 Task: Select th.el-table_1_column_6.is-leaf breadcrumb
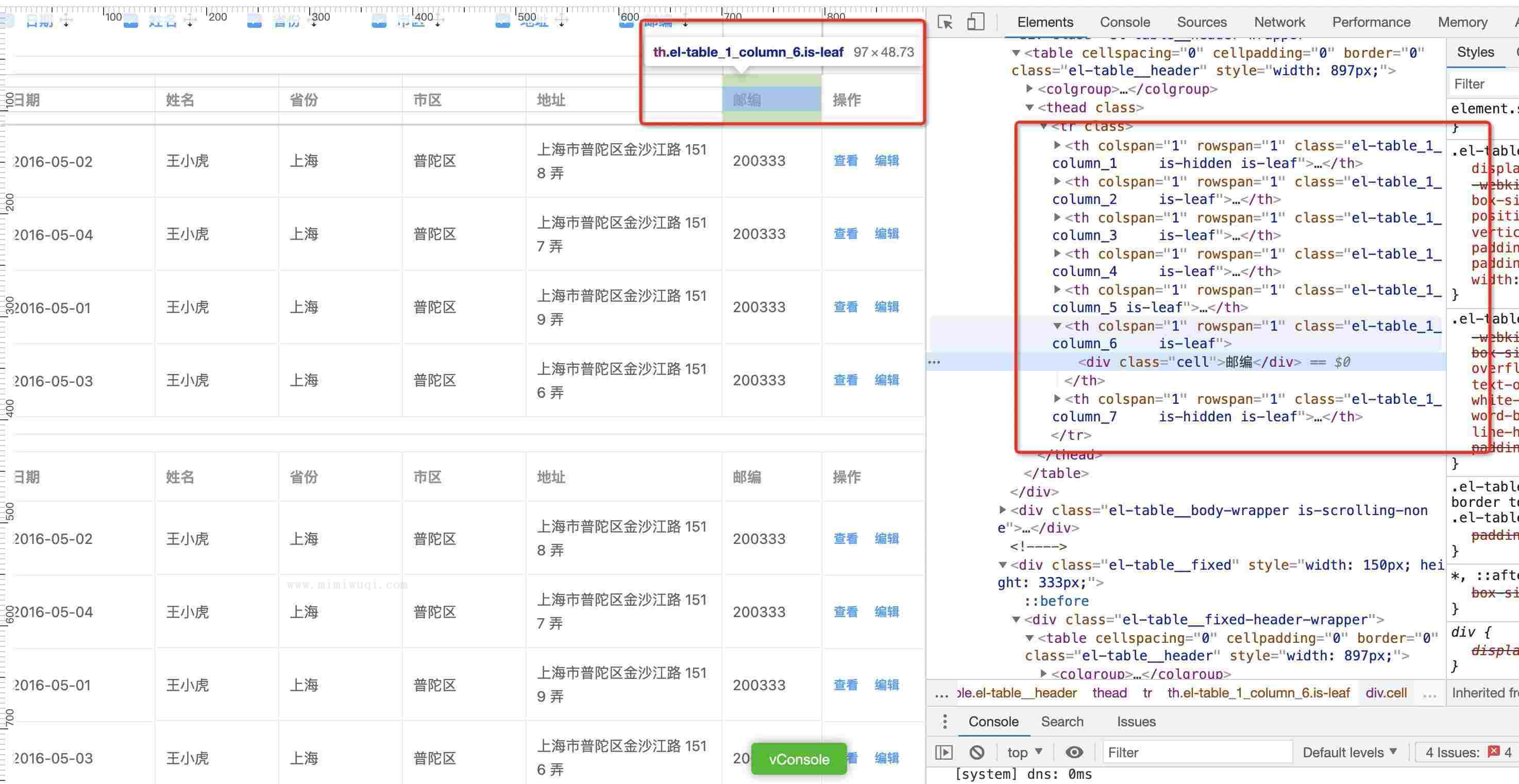(x=1258, y=693)
